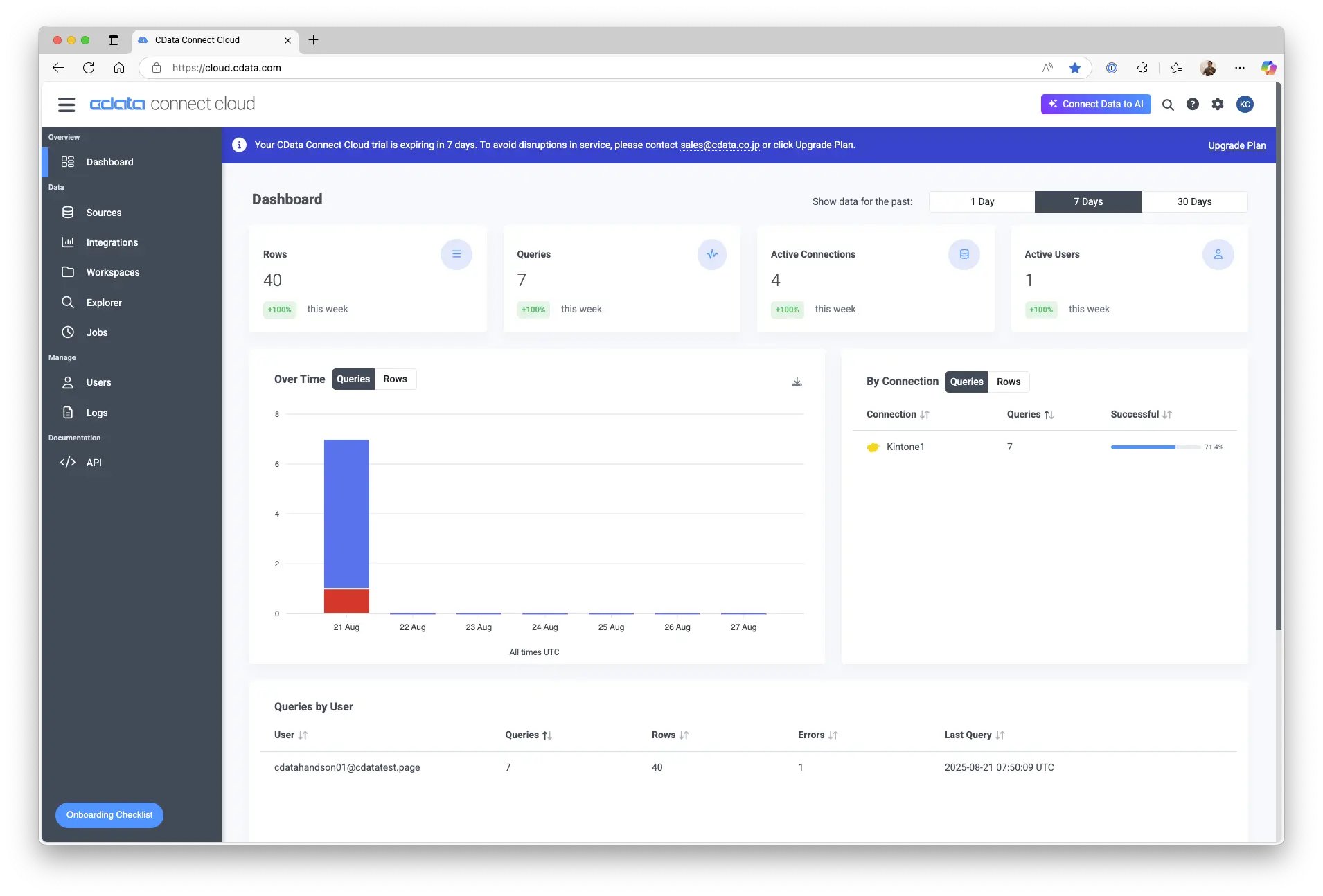The width and height of the screenshot is (1323, 896).
Task: Switch Over Time chart to Rows
Action: pos(396,379)
